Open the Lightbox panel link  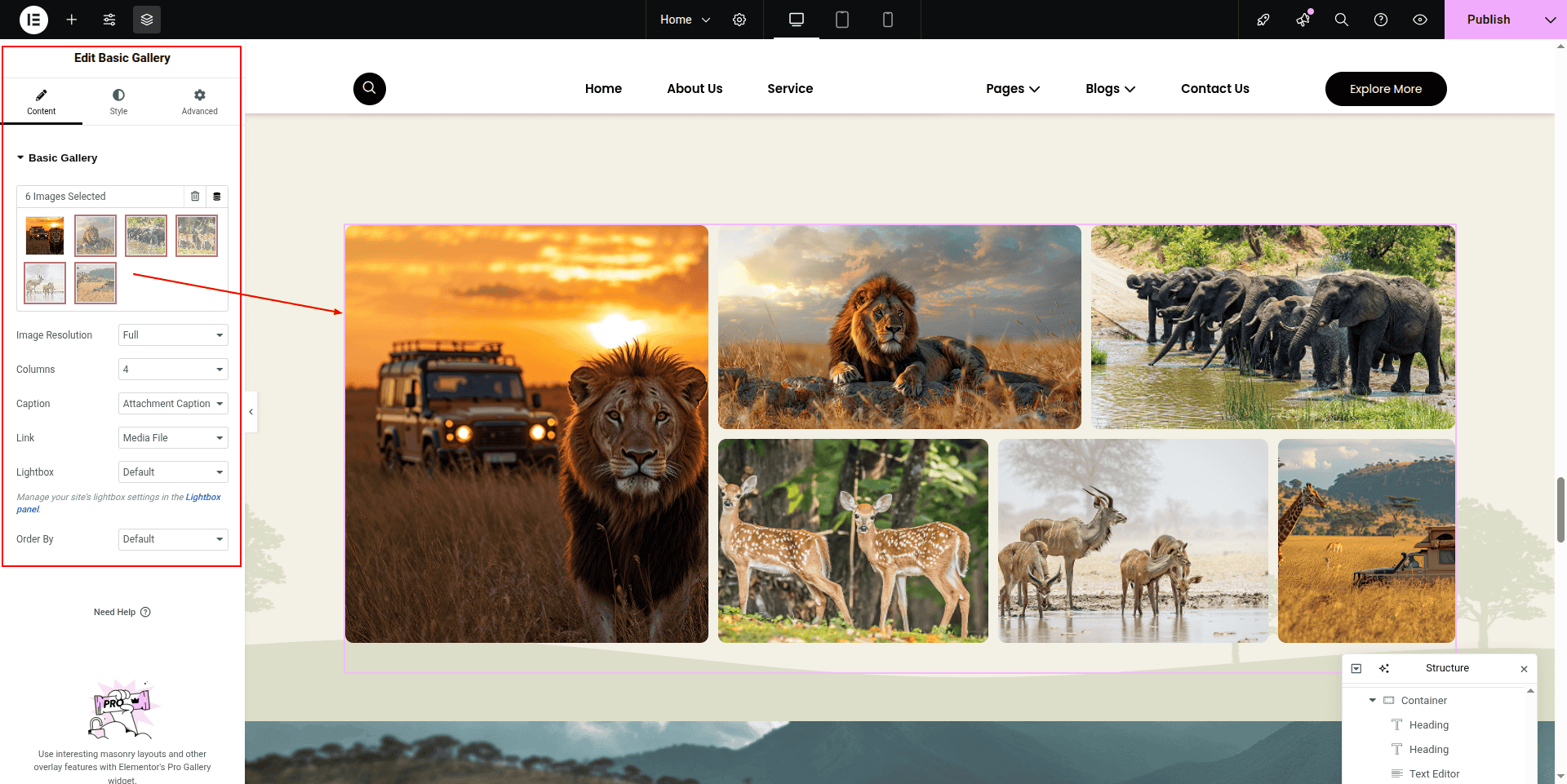coord(202,497)
